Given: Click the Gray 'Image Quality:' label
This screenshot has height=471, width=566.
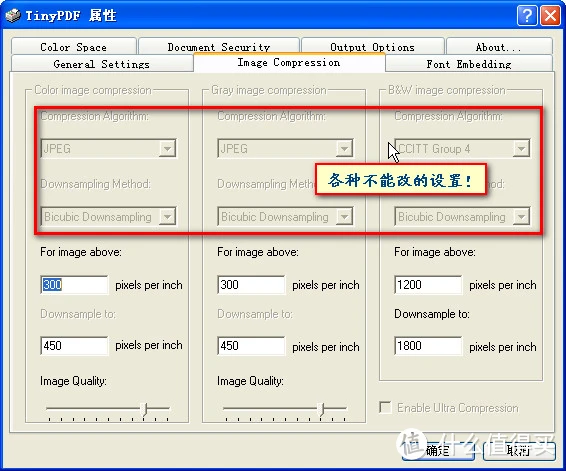Looking at the screenshot, I should (x=250, y=381).
